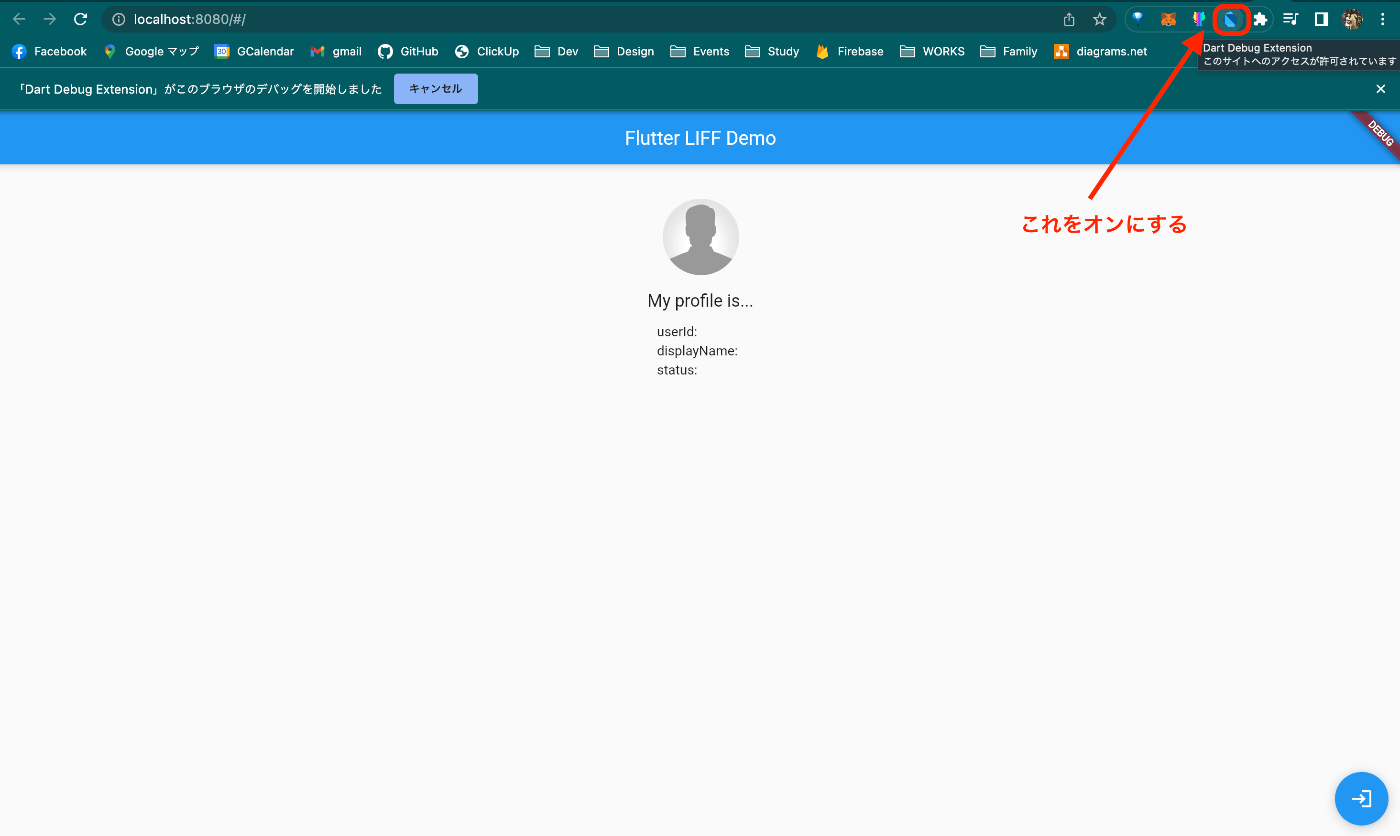
Task: Click the キャンセル button in debug banner
Action: click(x=435, y=88)
